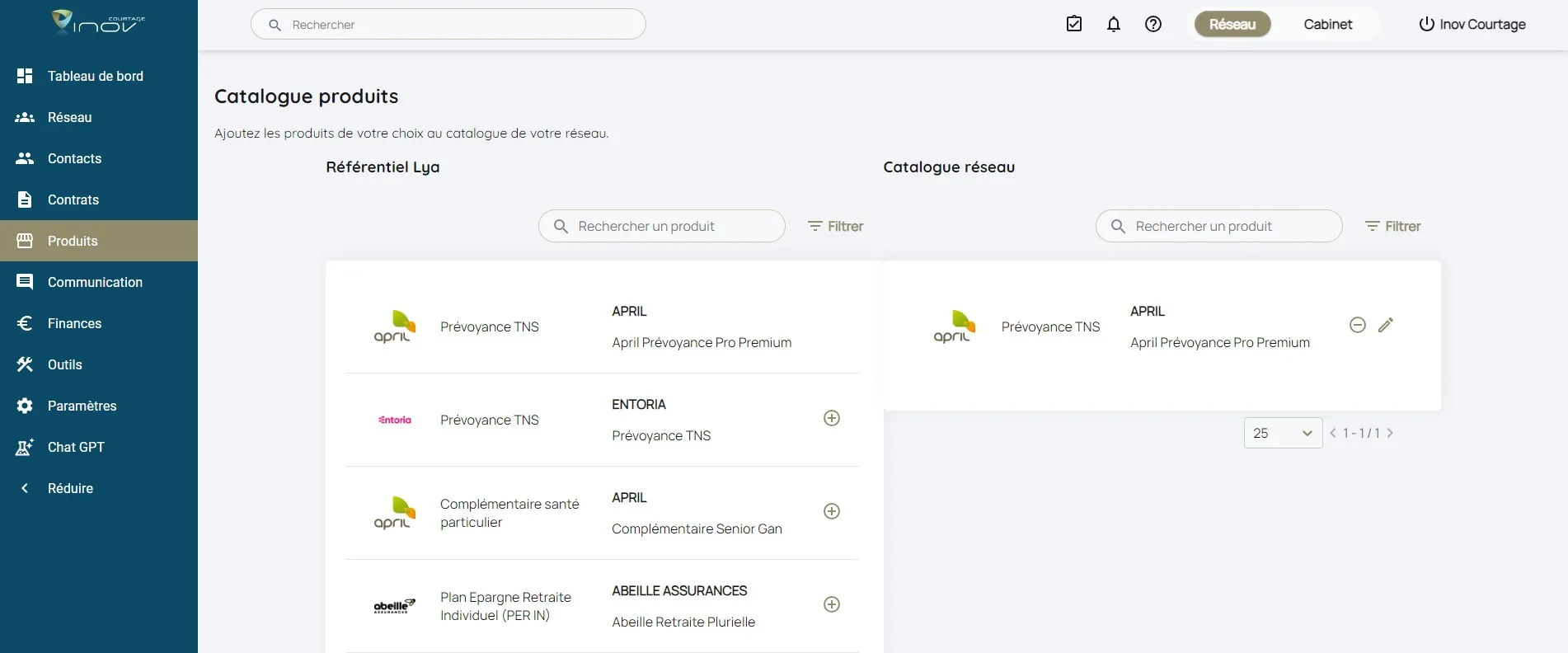1568x653 pixels.
Task: Click ABEILLE ASSURANCES insurer name
Action: coord(679,590)
